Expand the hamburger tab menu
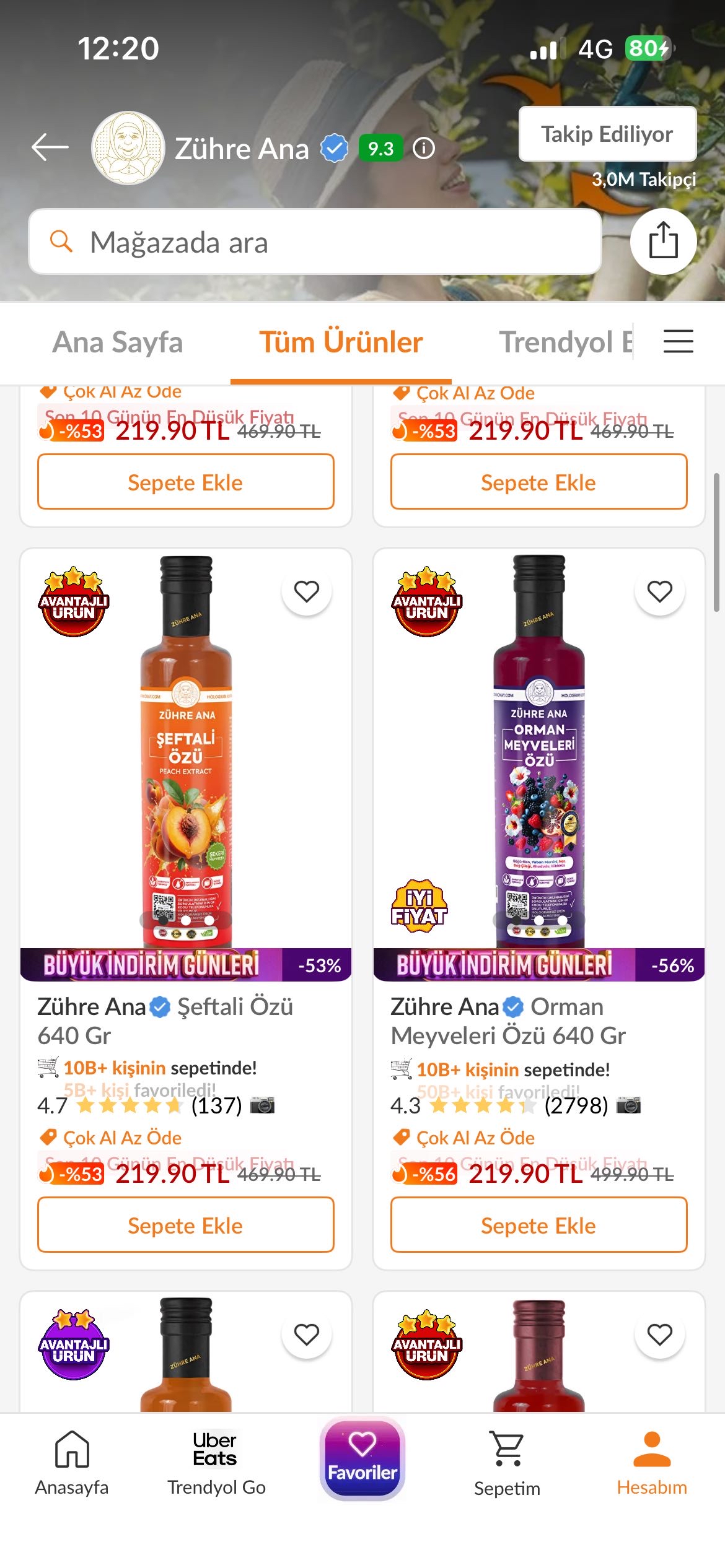Viewport: 725px width, 1568px height. tap(678, 341)
